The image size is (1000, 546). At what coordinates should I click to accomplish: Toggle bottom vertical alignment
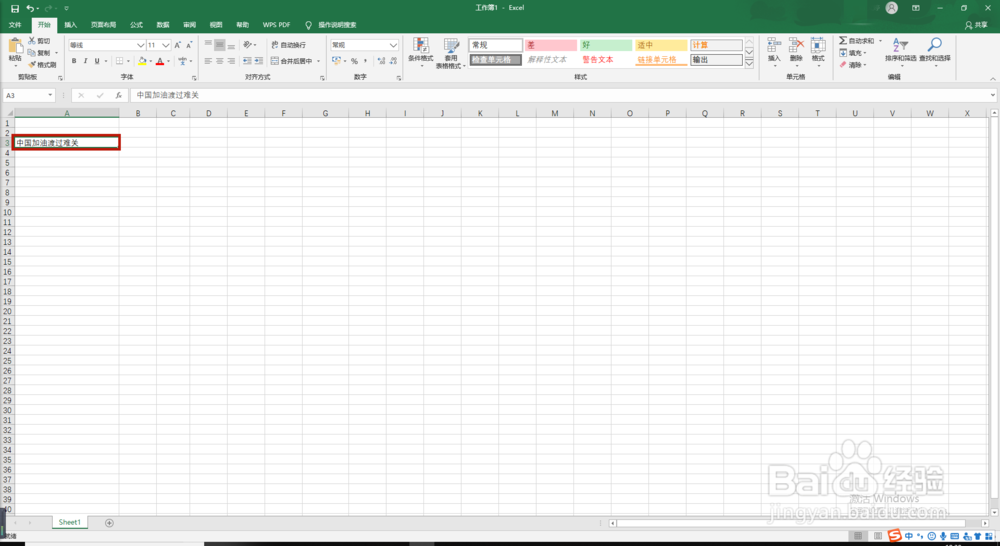tap(231, 45)
